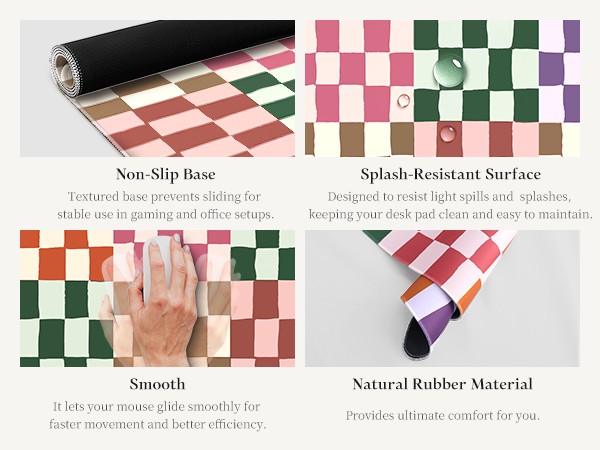This screenshot has height=450, width=600.
Task: Click the Non-Slip Base heading
Action: (166, 174)
